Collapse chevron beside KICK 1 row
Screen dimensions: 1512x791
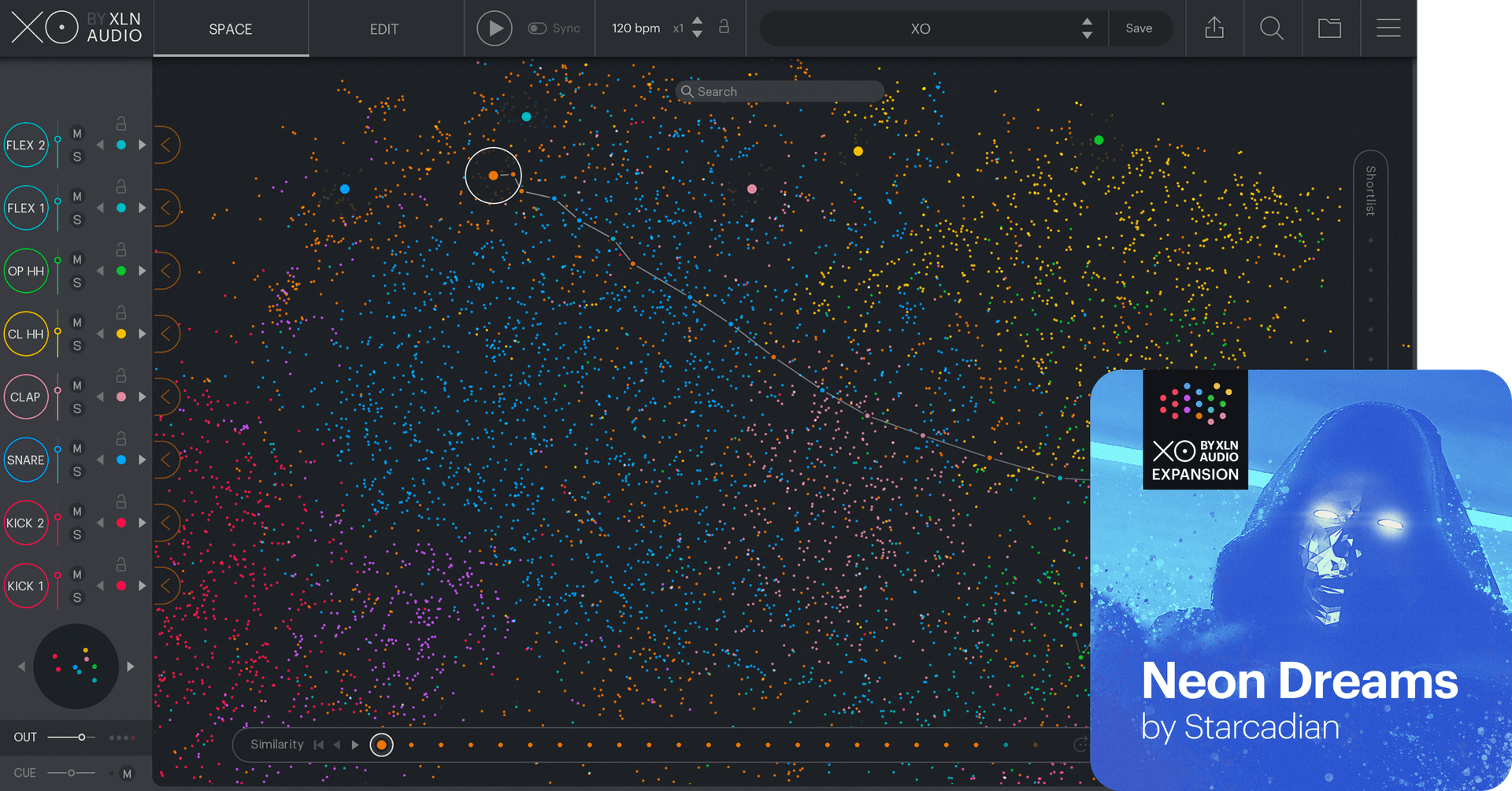166,586
